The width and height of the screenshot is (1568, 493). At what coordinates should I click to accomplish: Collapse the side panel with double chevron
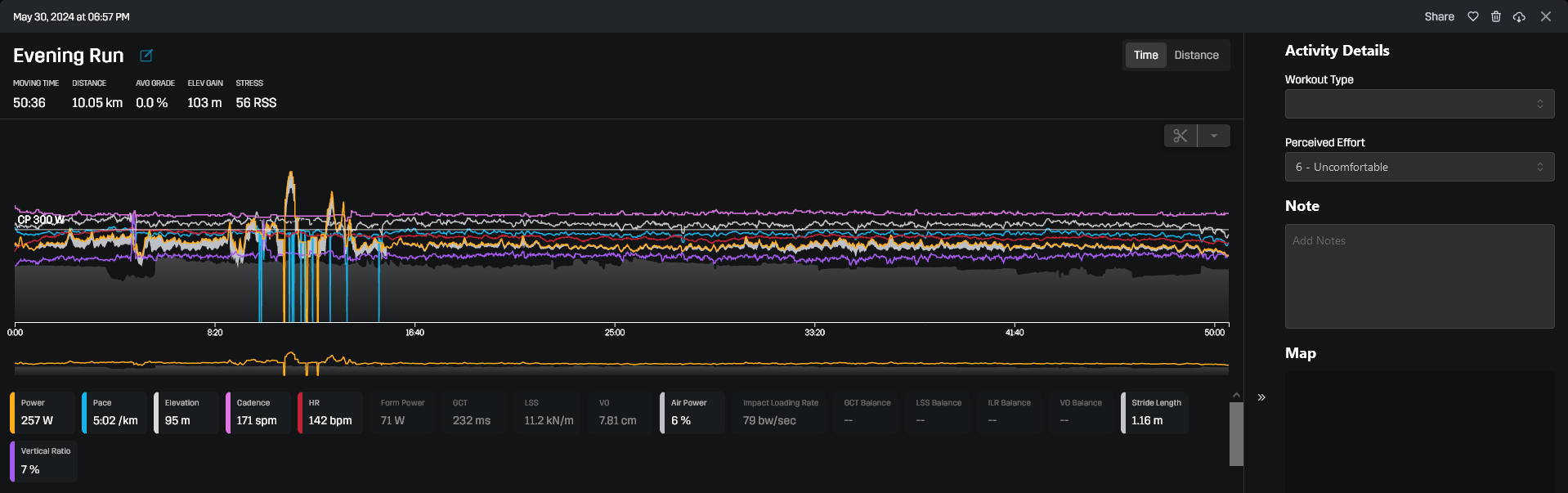point(1261,397)
